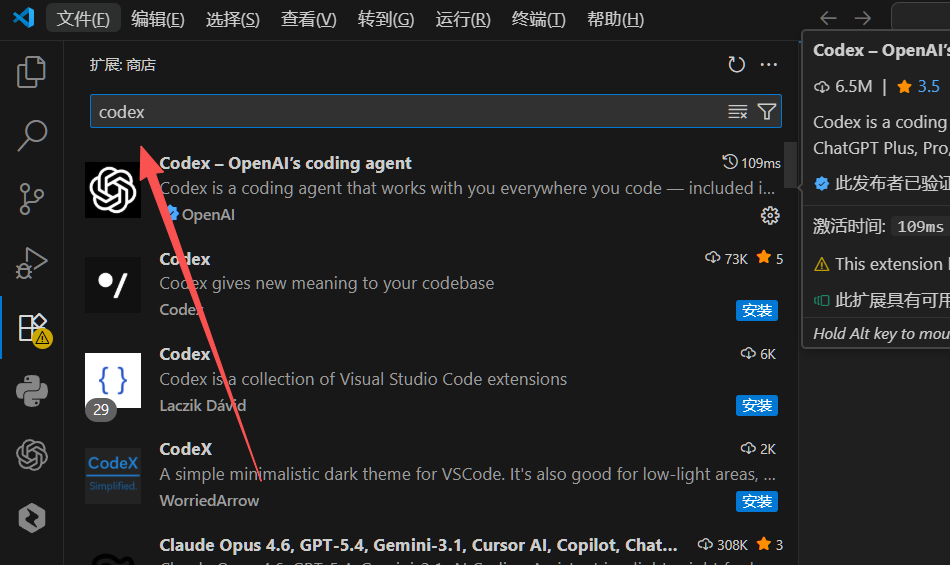Open the bottom hexagon activity bar icon
Image resolution: width=950 pixels, height=565 pixels.
32,518
